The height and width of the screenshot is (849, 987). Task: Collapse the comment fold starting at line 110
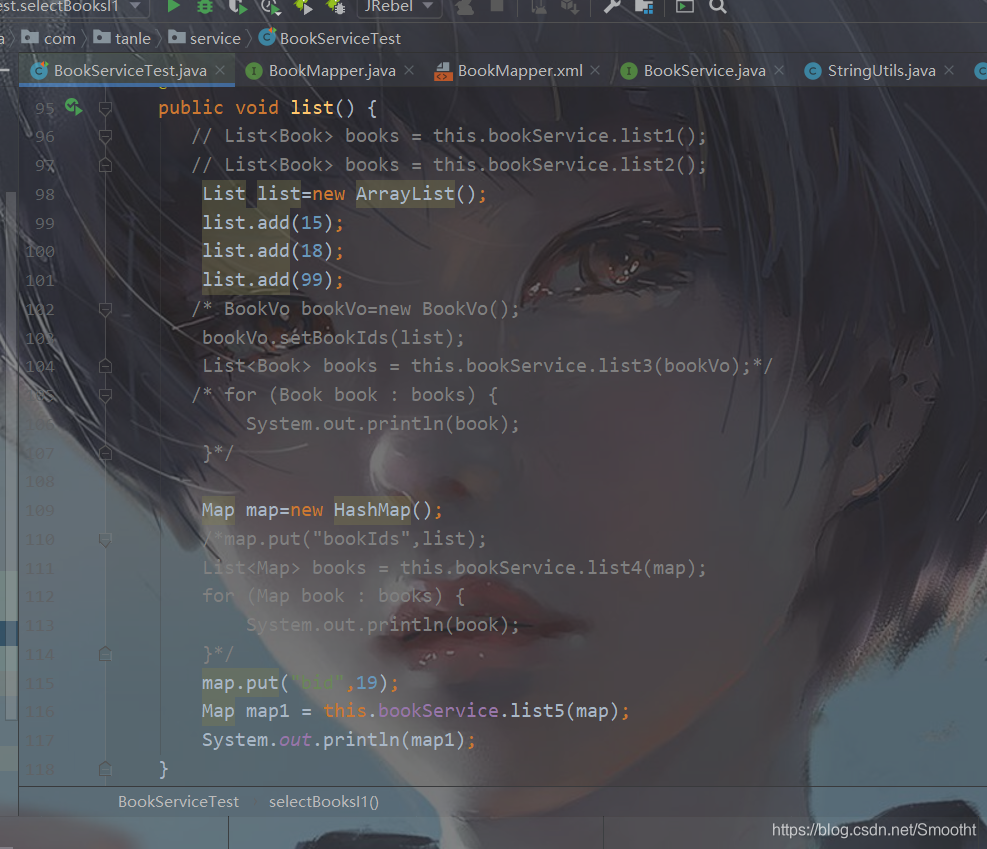(105, 539)
